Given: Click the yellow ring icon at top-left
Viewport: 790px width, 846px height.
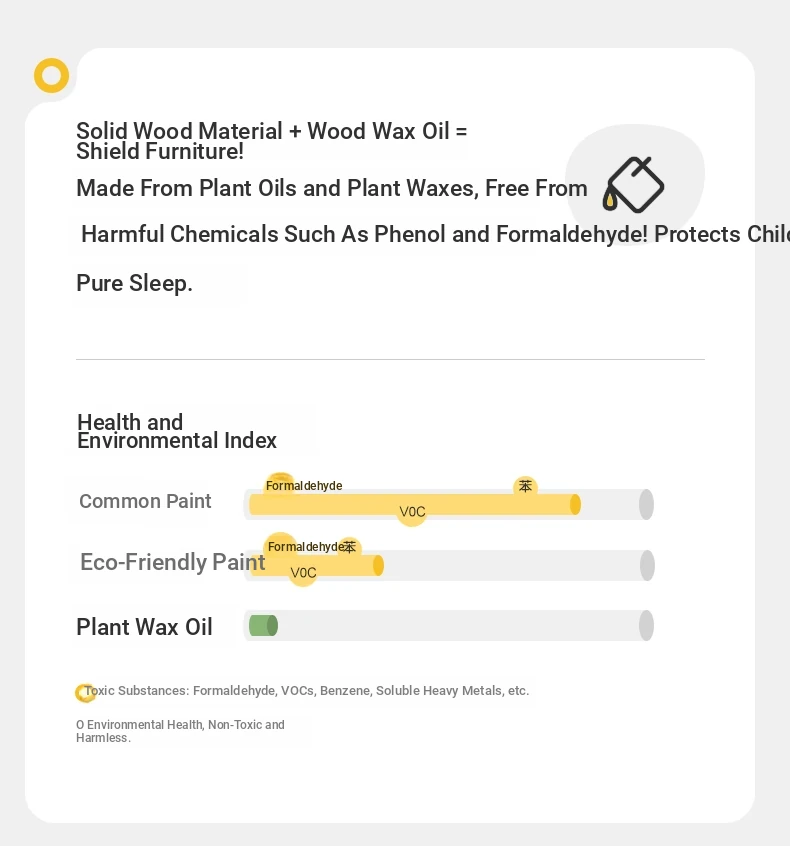Looking at the screenshot, I should pos(51,76).
